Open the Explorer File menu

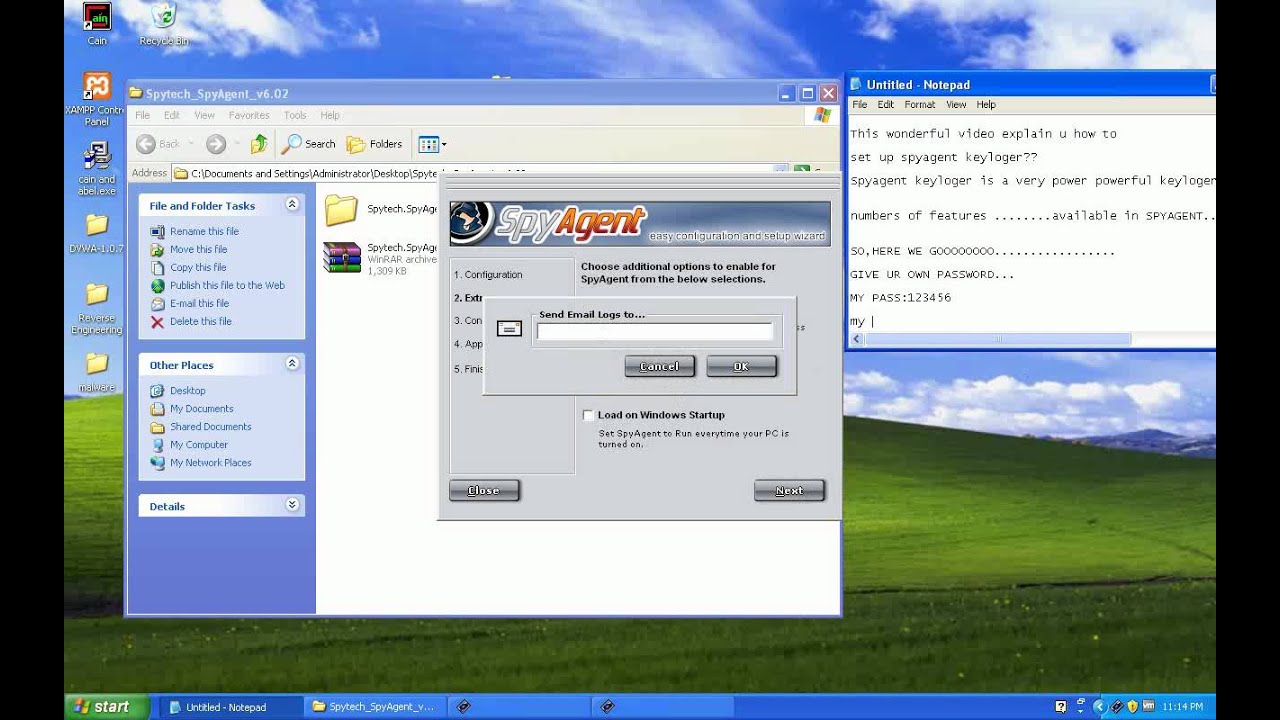point(143,115)
